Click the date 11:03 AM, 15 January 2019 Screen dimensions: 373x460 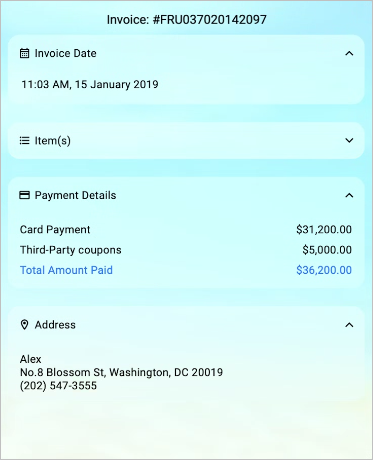pyautogui.click(x=90, y=84)
